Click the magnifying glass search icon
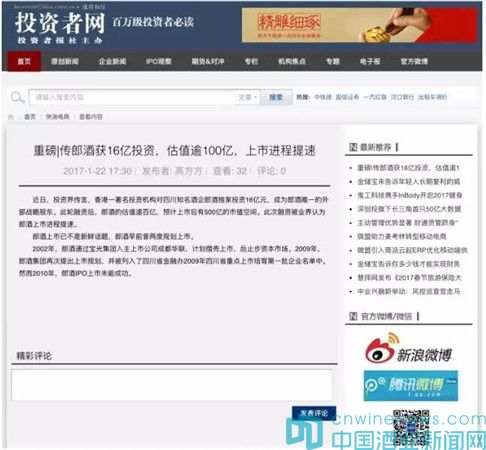 [x=17, y=98]
